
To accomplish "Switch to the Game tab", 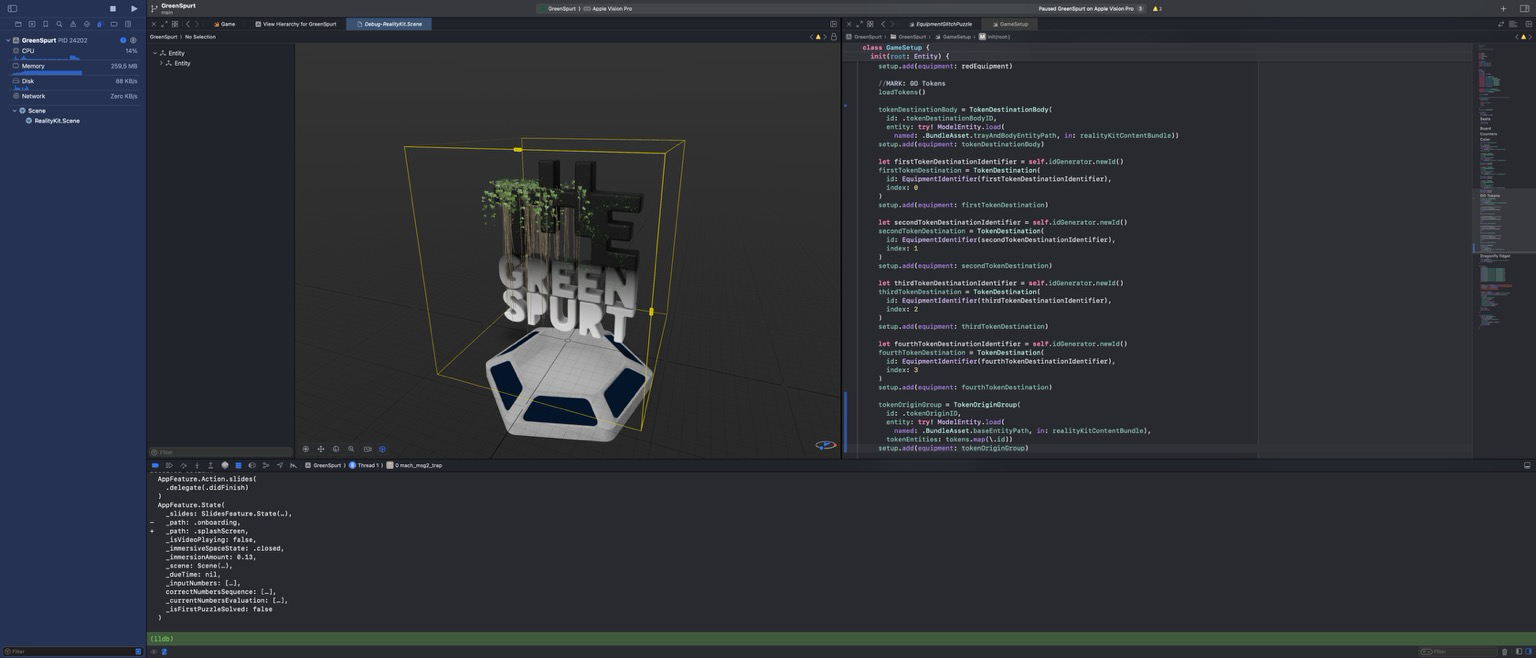I will tap(224, 24).
